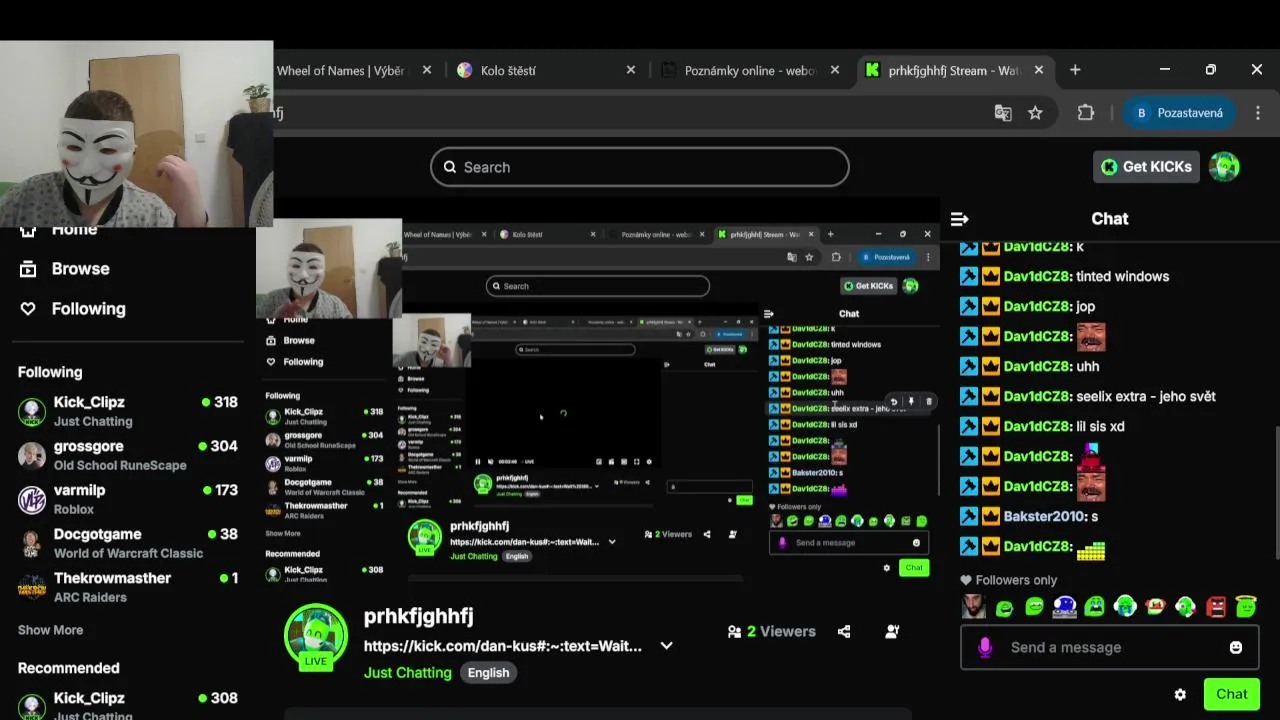Image resolution: width=1280 pixels, height=720 pixels.
Task: Expand the stream title chevron
Action: click(666, 646)
